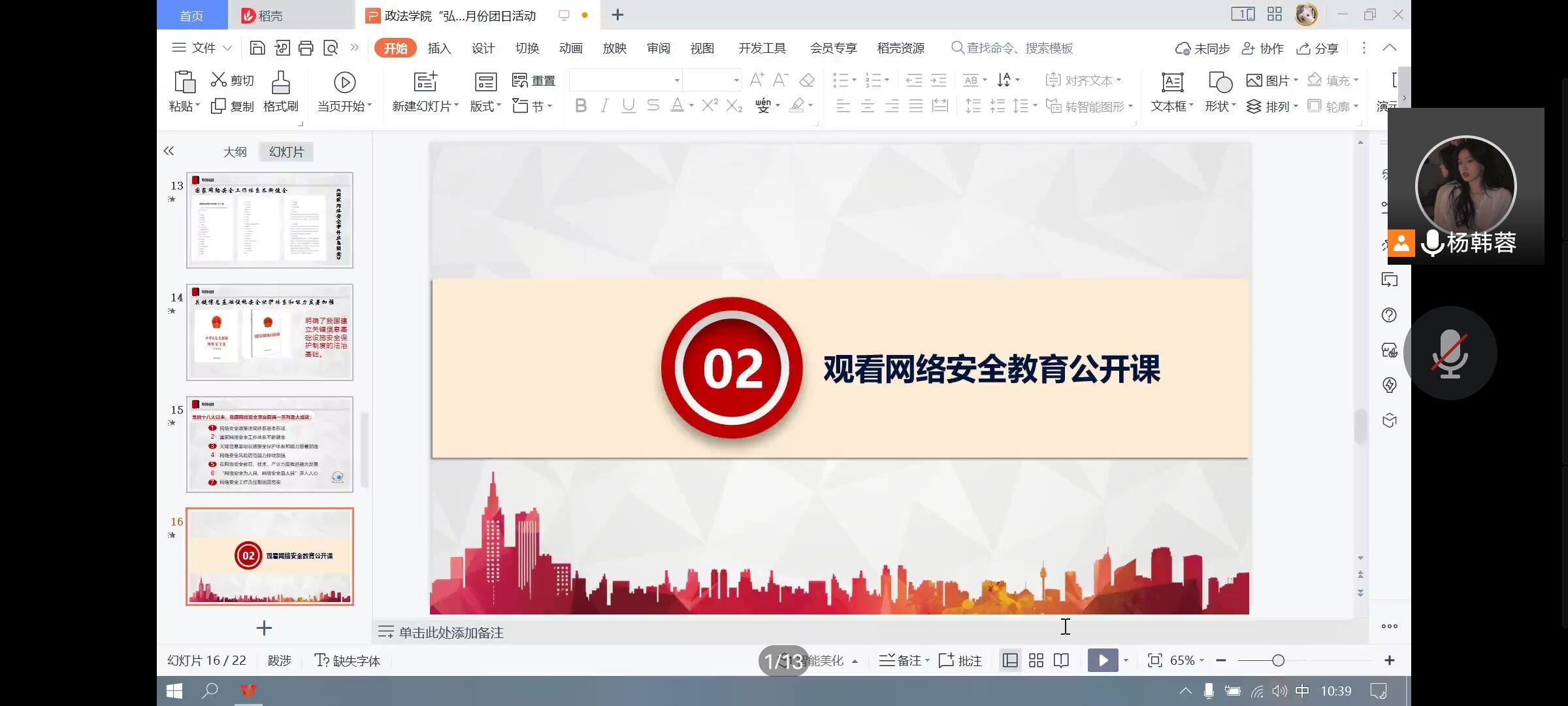The image size is (1568, 706).
Task: Toggle Italic text style
Action: coord(604,105)
